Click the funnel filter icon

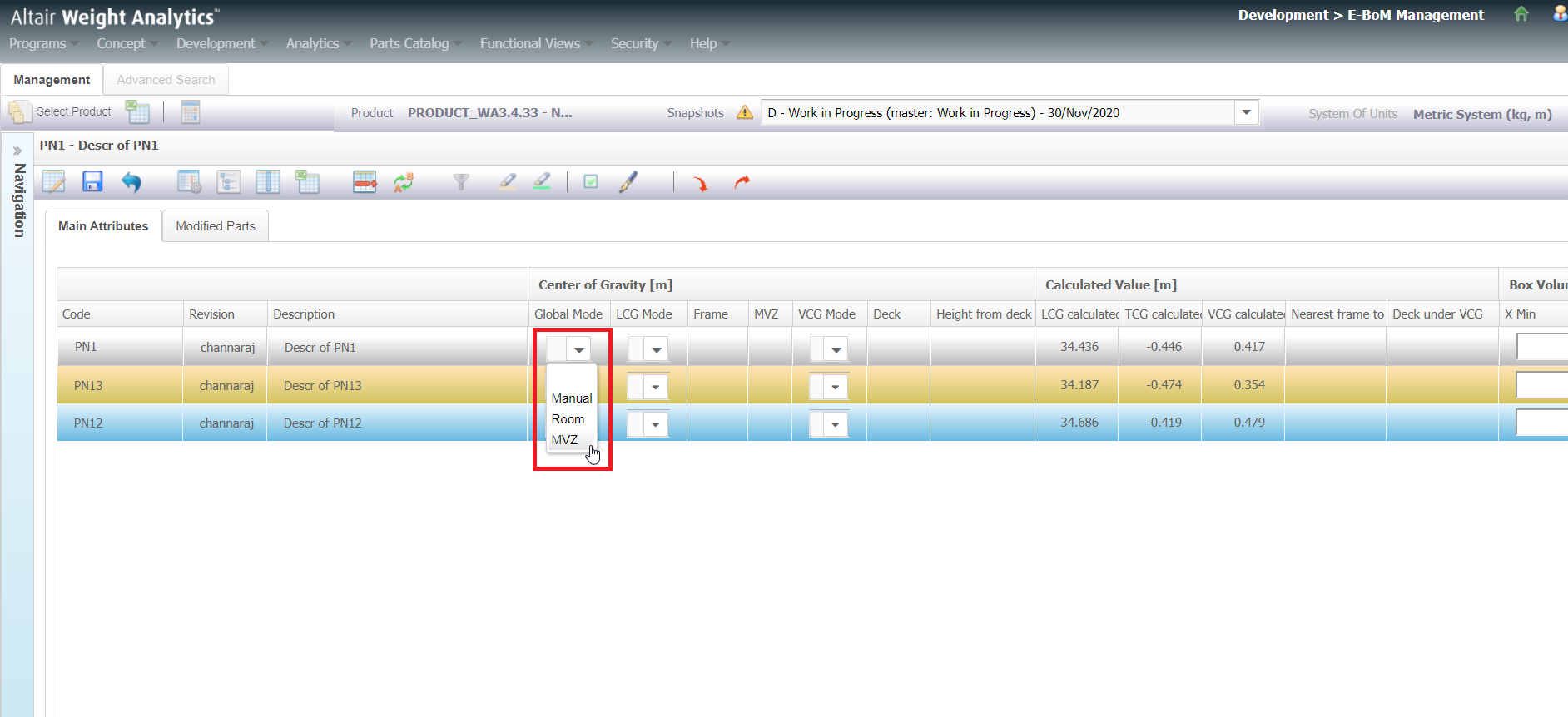point(461,182)
